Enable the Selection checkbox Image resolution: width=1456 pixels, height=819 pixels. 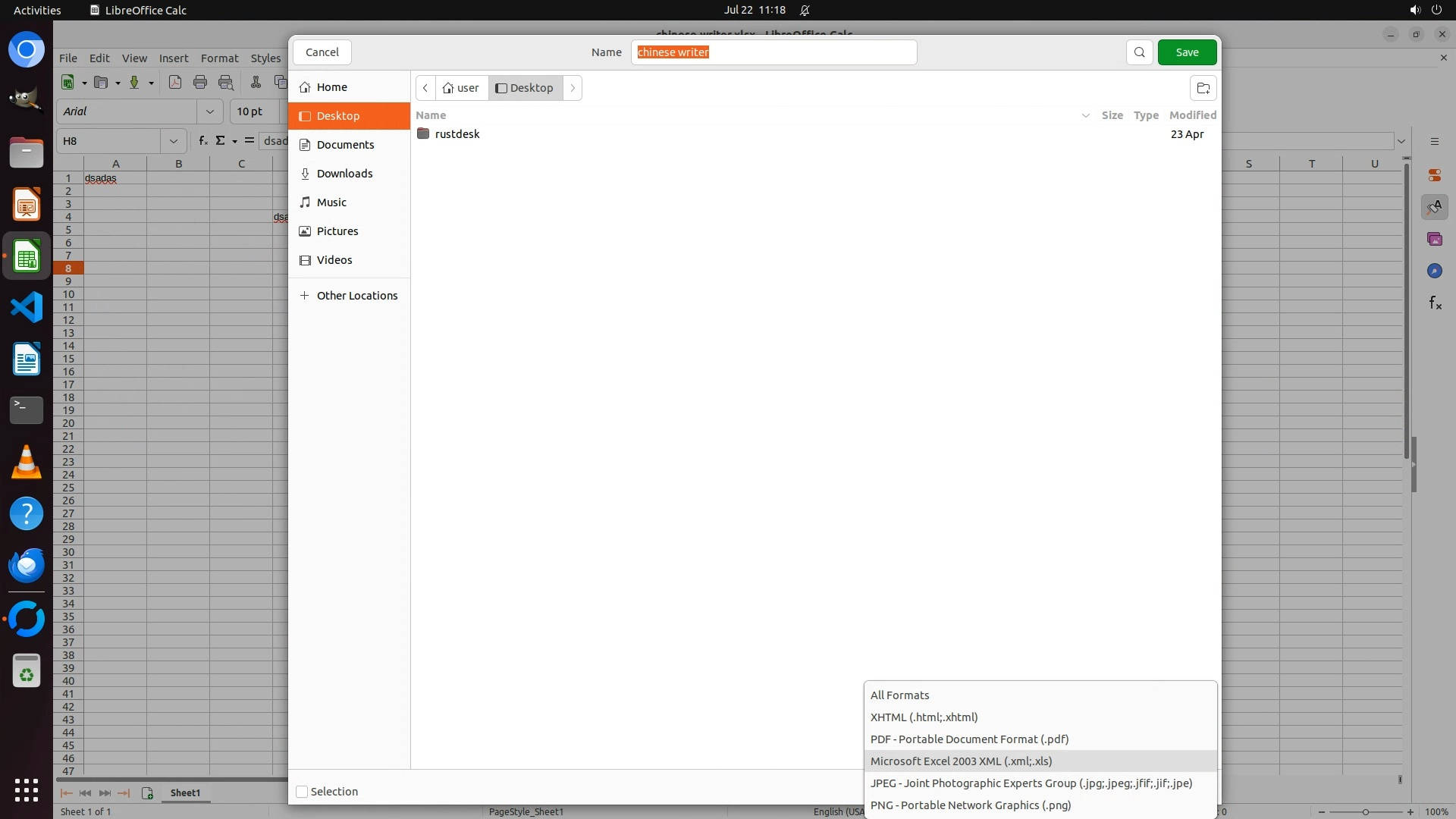[x=302, y=792]
